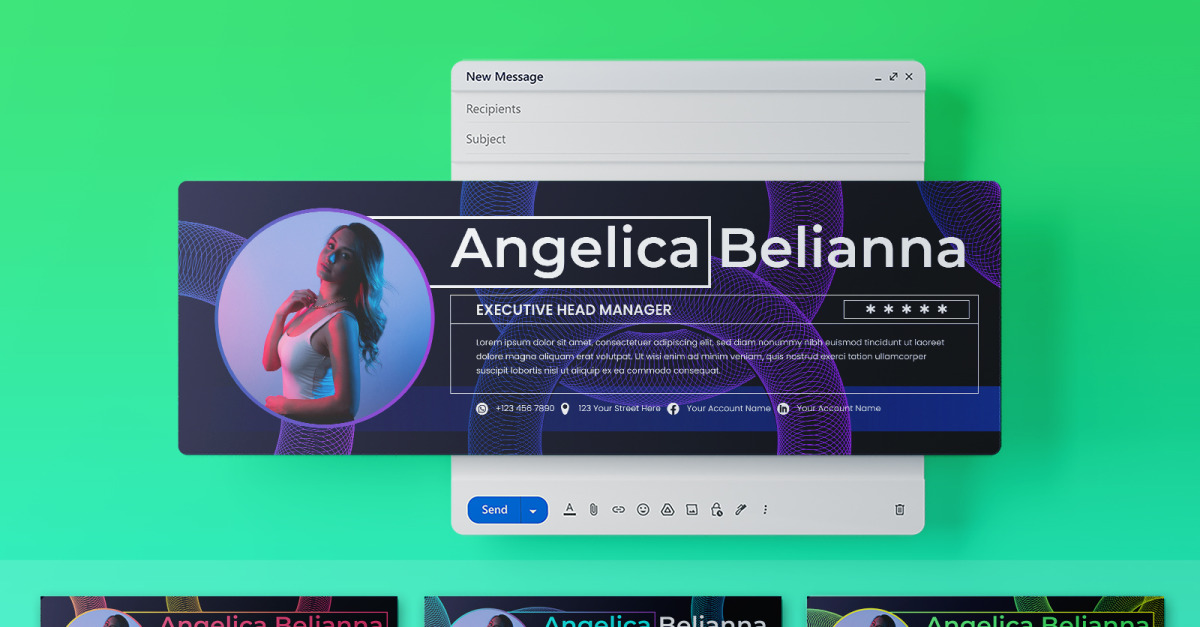Toggle confidential mode lock icon

tap(716, 510)
